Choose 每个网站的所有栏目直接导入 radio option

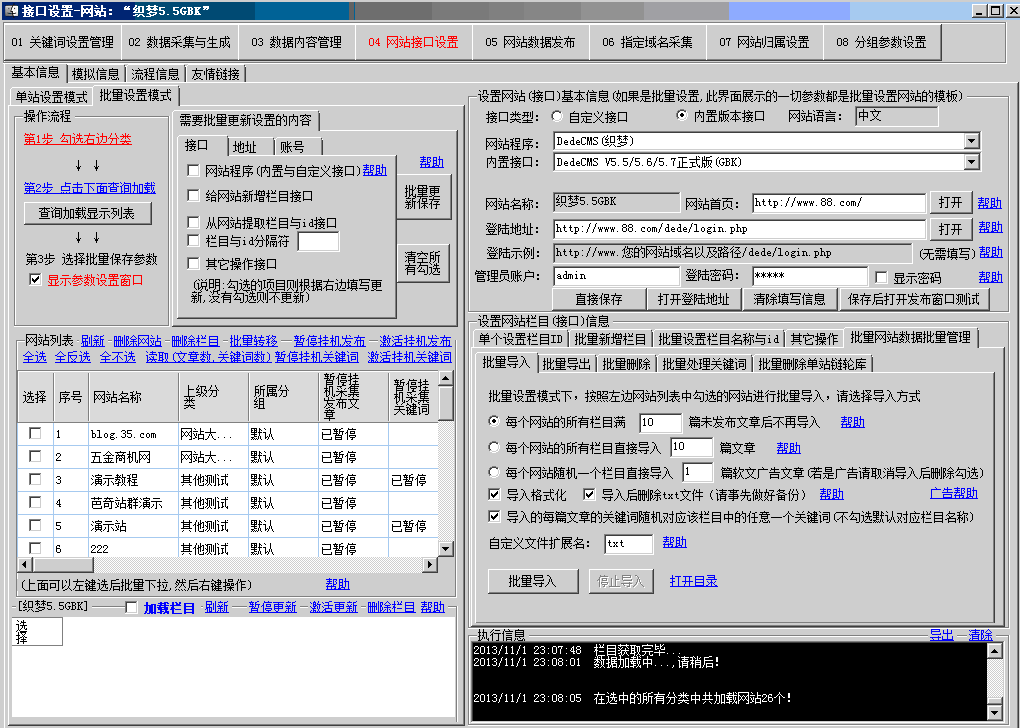(x=494, y=448)
